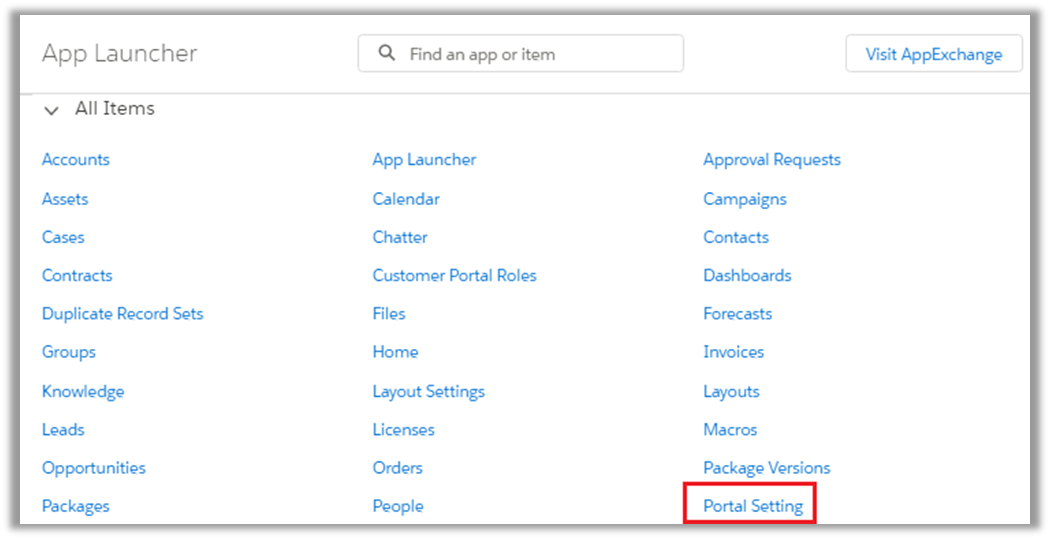Select the Package Versions link
The height and width of the screenshot is (539, 1050).
pos(766,468)
